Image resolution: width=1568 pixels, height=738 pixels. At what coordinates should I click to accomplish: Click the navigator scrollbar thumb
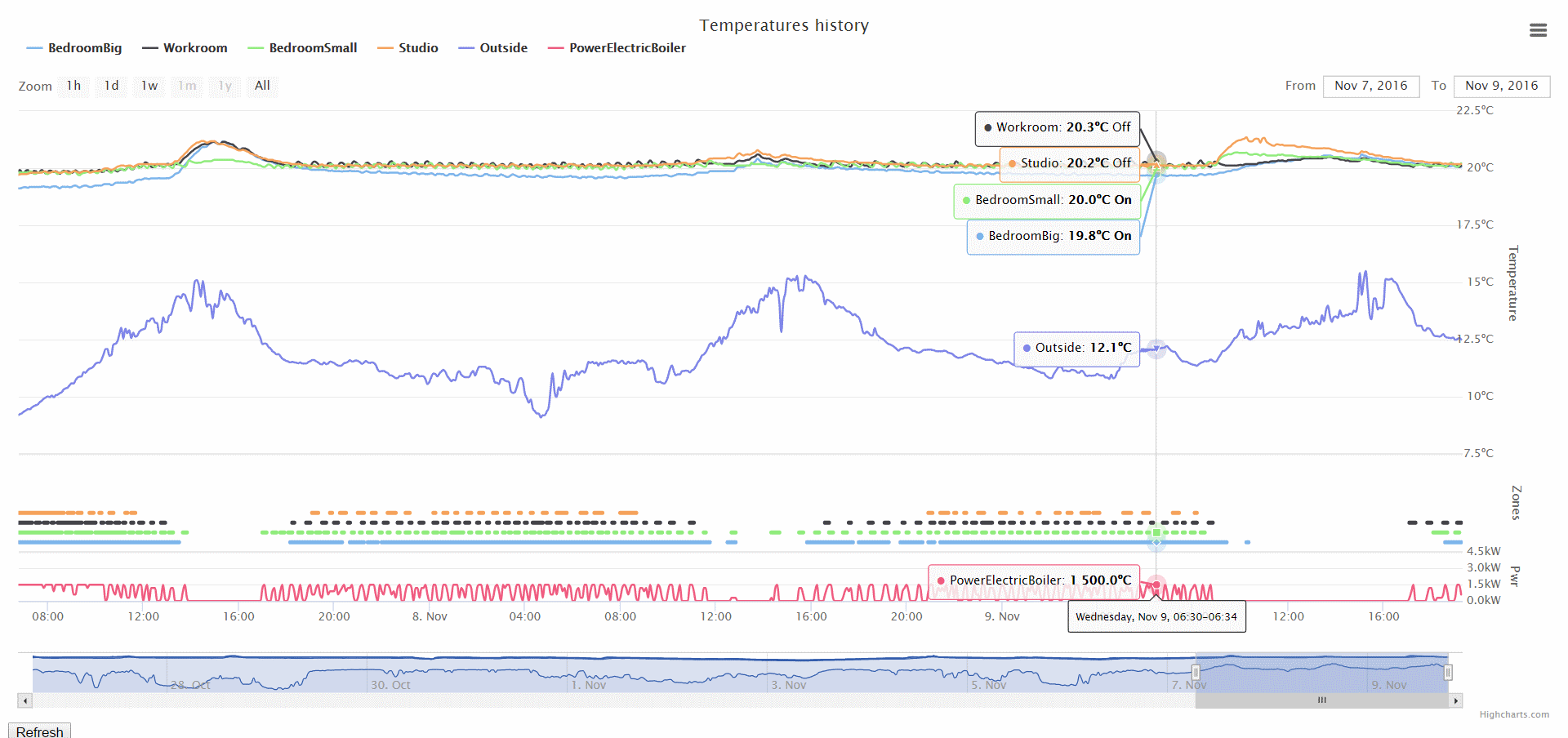tap(1321, 700)
